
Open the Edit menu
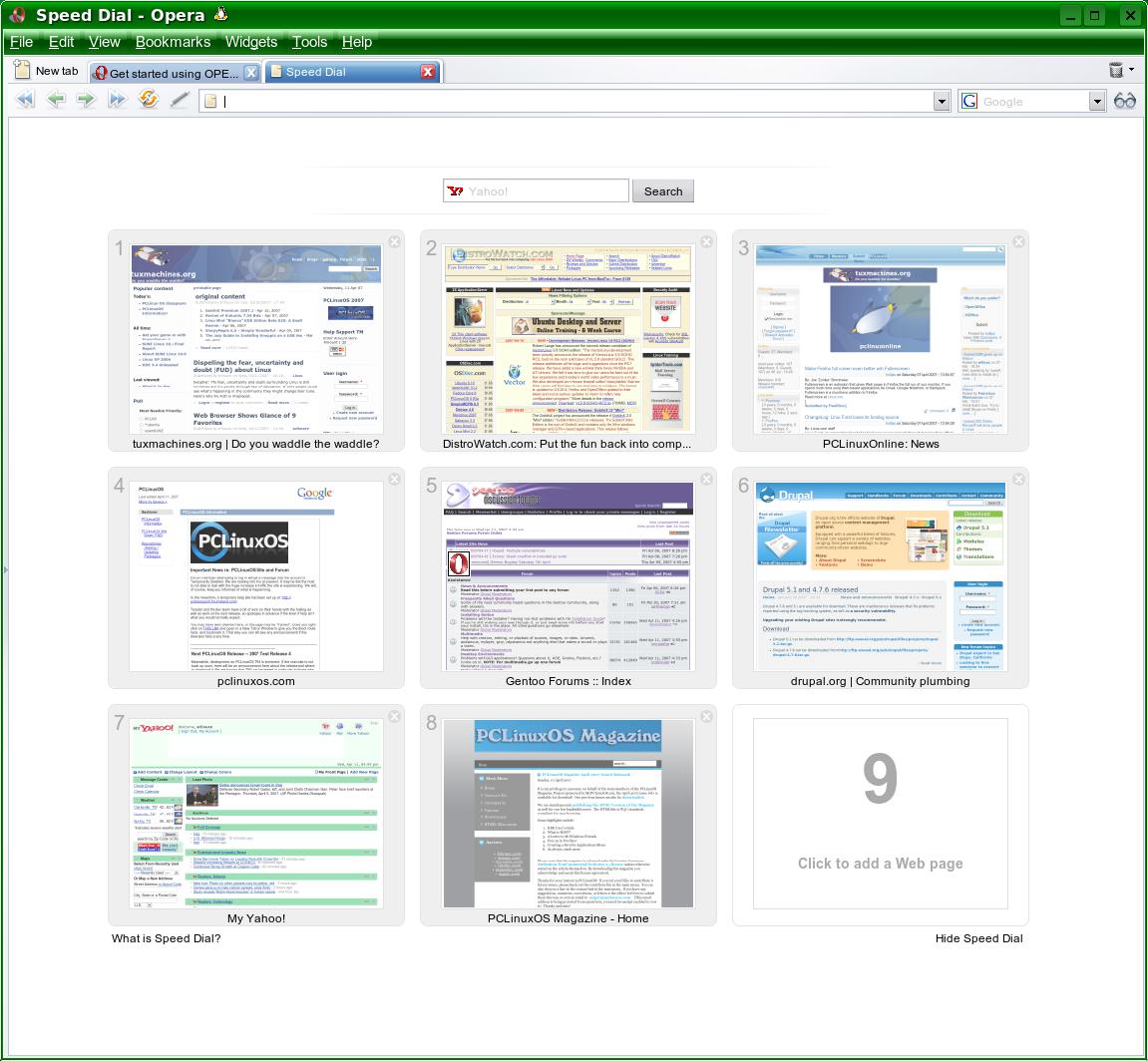pos(62,42)
